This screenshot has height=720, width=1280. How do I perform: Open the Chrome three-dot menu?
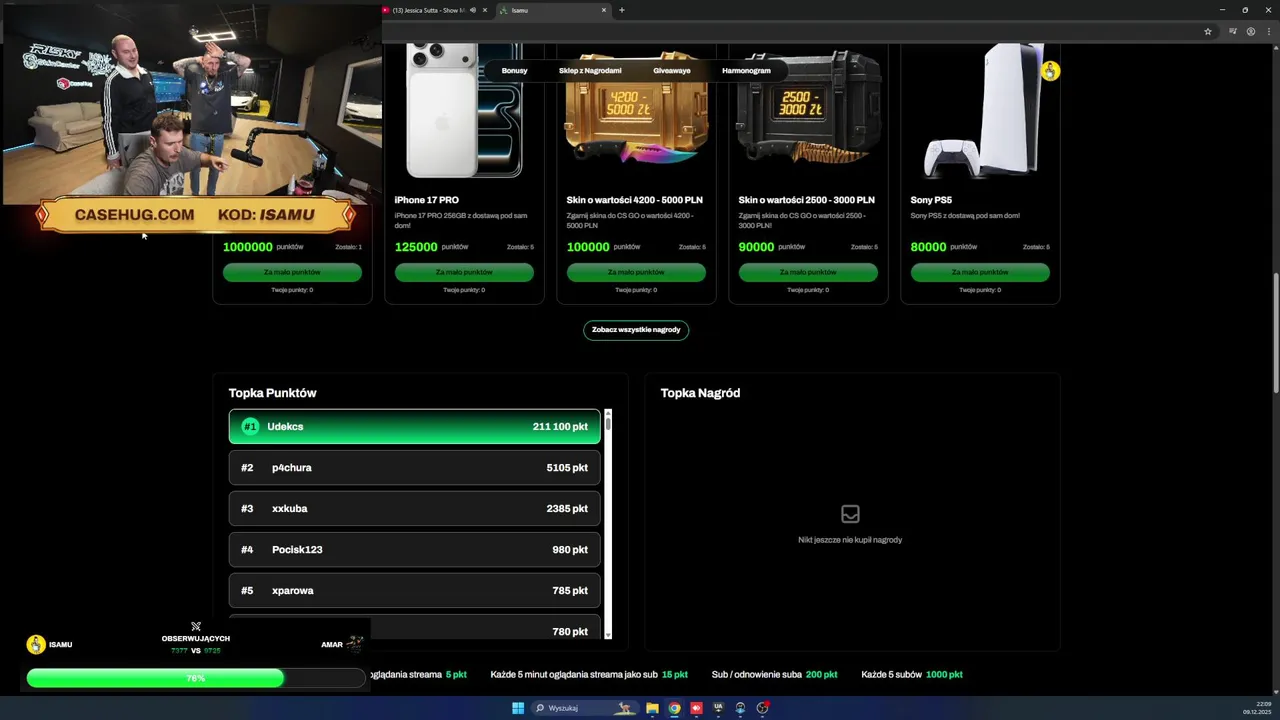tap(1267, 31)
